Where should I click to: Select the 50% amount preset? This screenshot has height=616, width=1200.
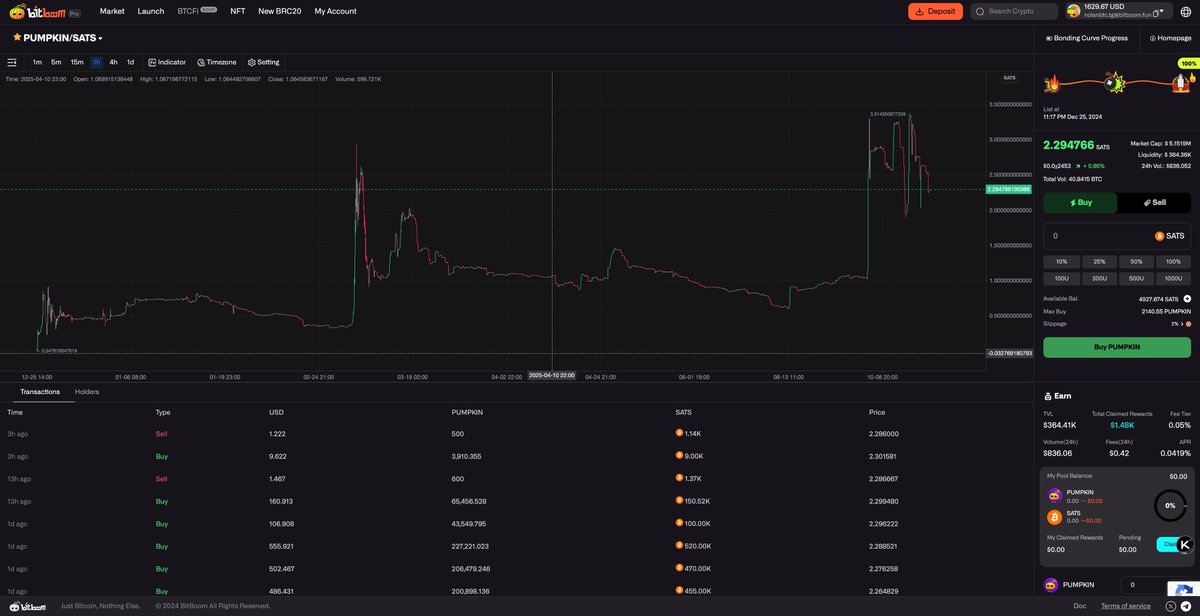tap(1136, 261)
